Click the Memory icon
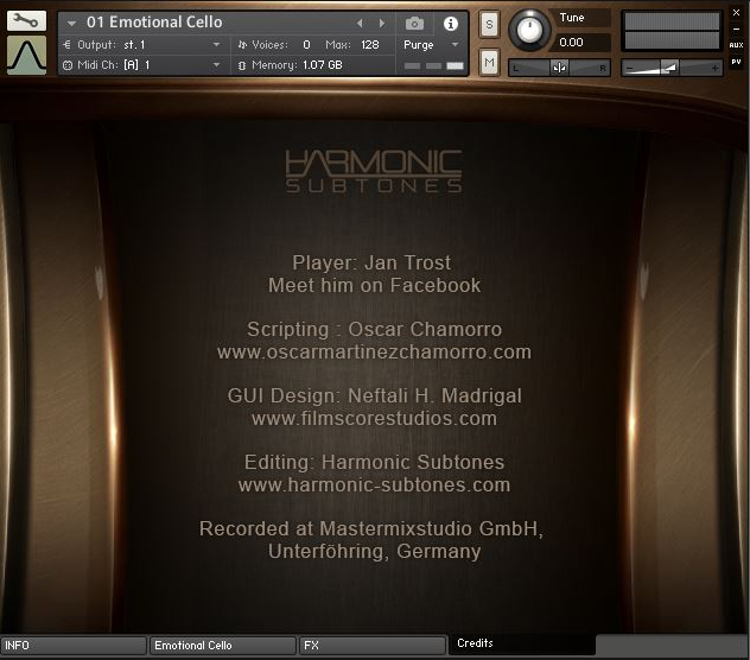The width and height of the screenshot is (750, 660). (x=242, y=65)
